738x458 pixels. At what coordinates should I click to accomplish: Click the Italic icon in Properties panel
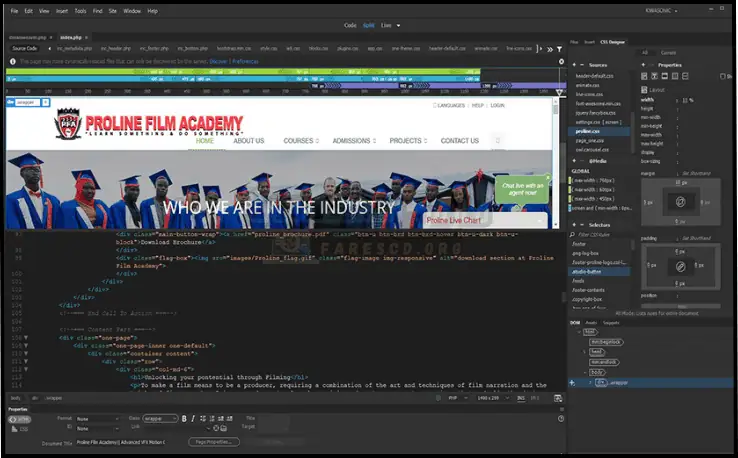(x=194, y=418)
